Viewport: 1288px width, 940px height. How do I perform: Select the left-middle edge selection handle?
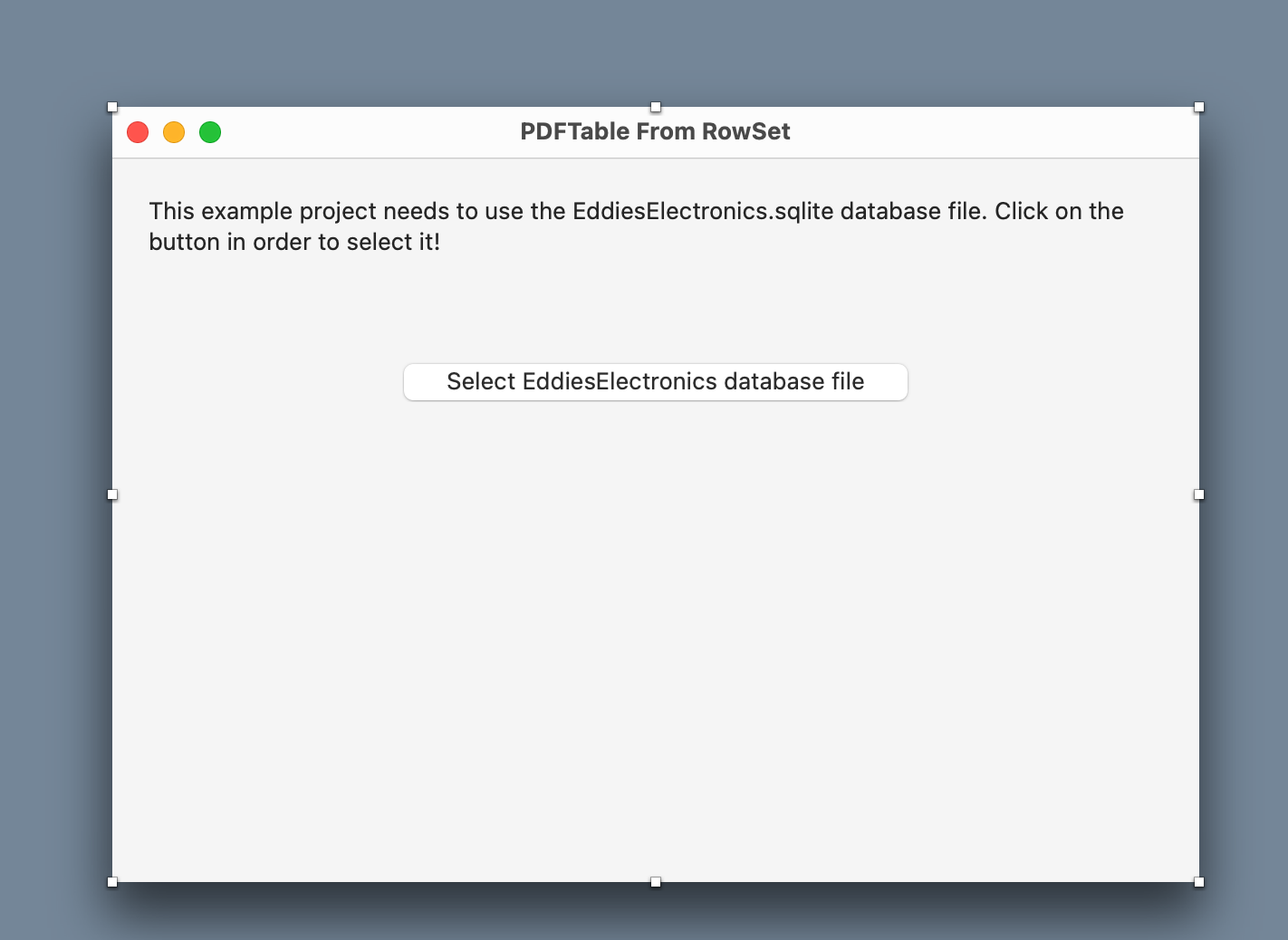112,494
